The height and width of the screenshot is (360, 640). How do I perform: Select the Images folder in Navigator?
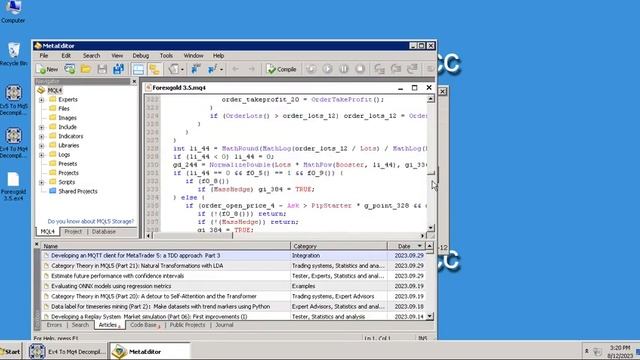(x=67, y=118)
